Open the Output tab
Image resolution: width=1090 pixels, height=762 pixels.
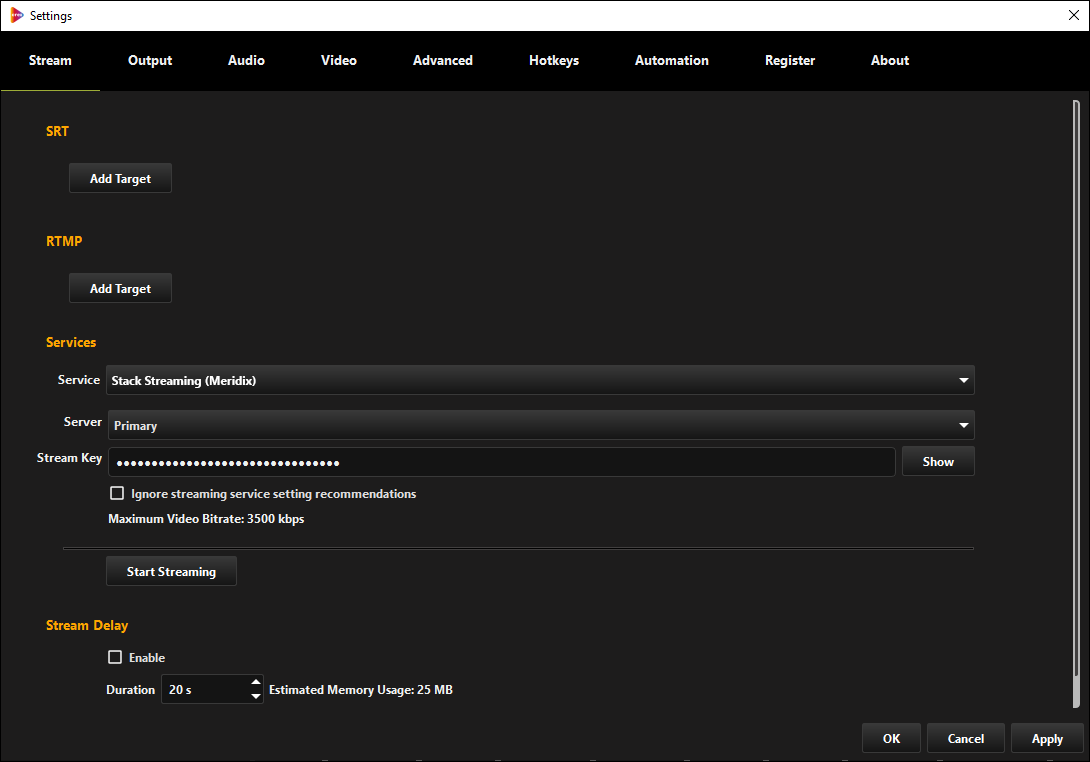click(150, 60)
